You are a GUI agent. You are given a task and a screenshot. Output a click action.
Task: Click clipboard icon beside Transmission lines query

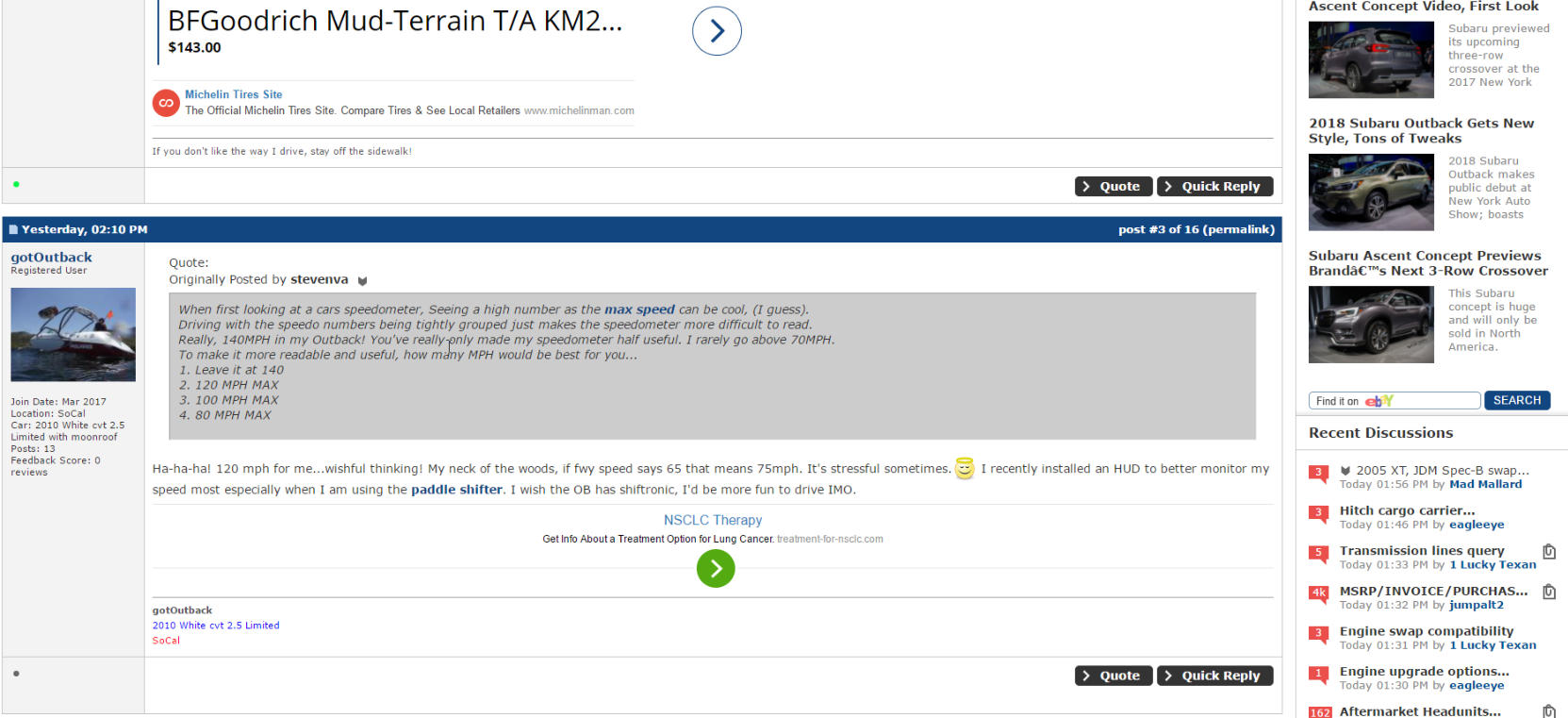point(1548,552)
